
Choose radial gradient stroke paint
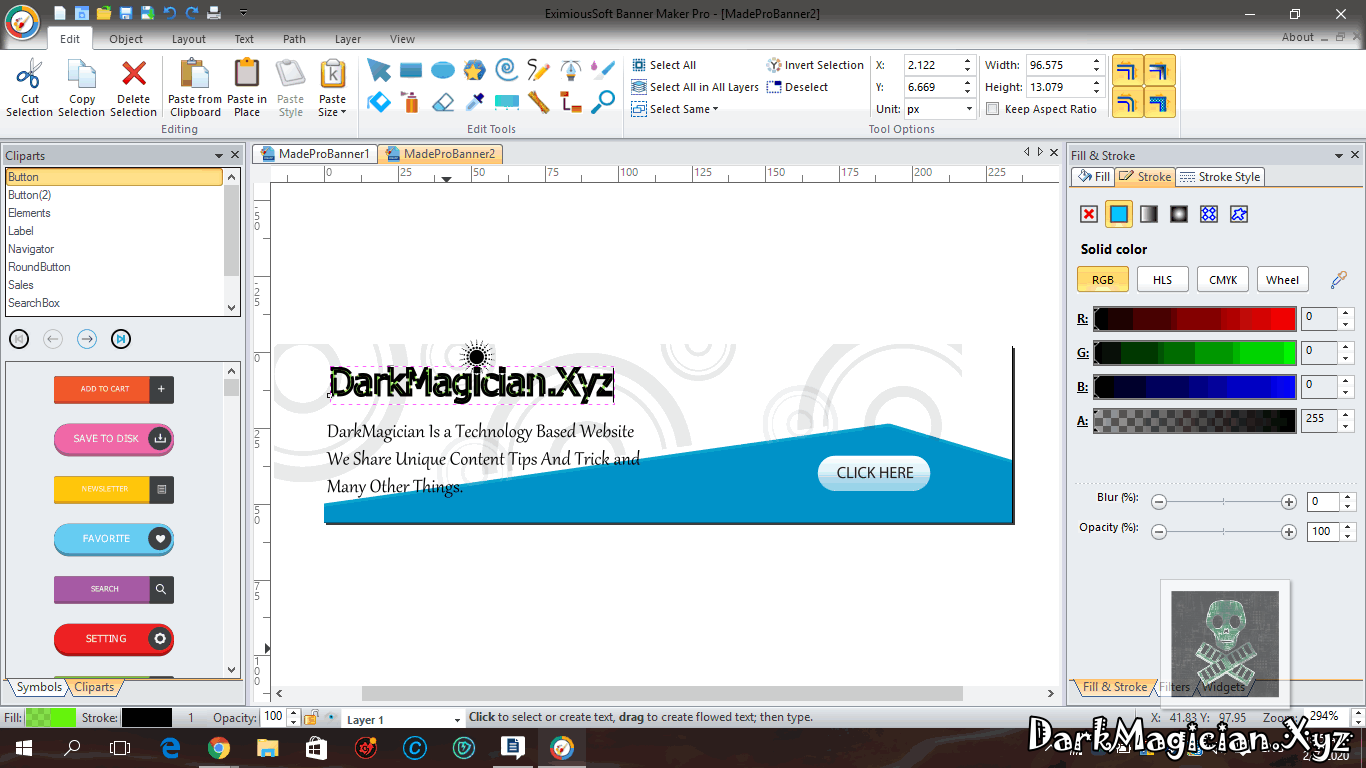[x=1179, y=214]
